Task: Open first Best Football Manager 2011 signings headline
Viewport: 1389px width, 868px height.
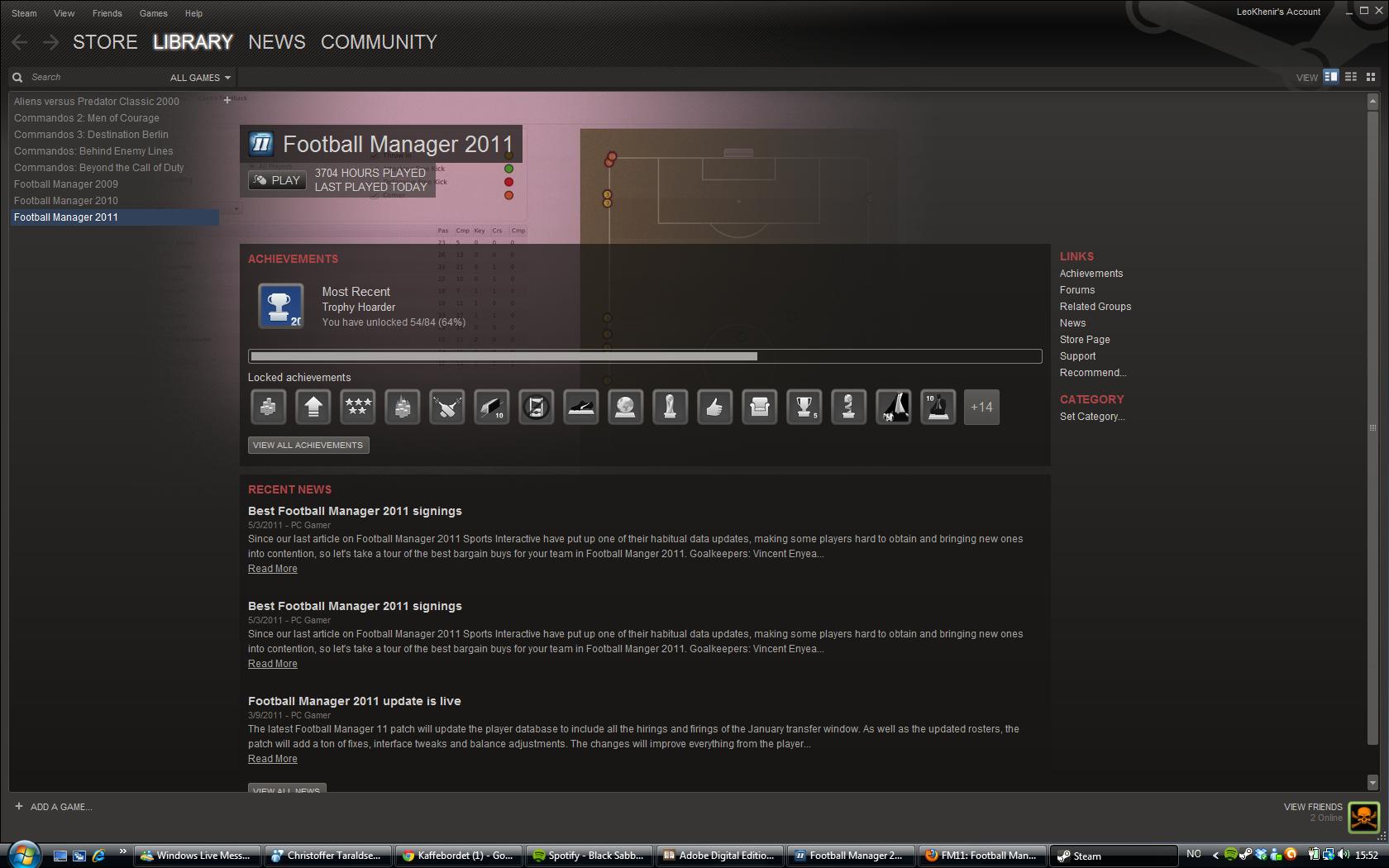Action: click(355, 511)
